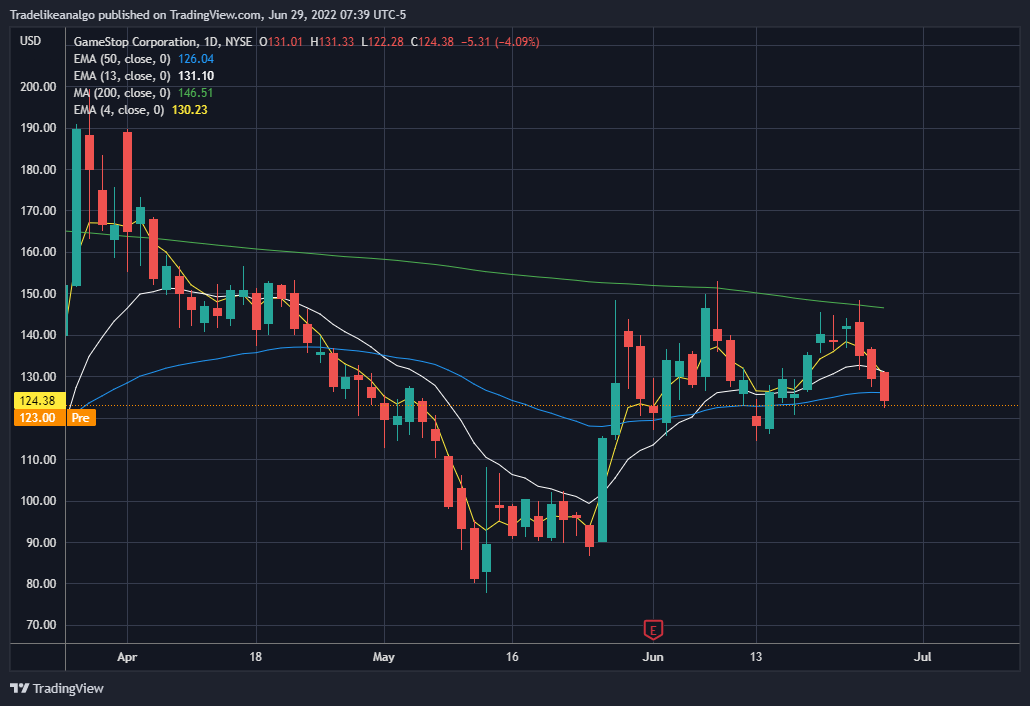The height and width of the screenshot is (706, 1030).
Task: Click the MA (200, close, 0) indicator label
Action: [x=122, y=93]
